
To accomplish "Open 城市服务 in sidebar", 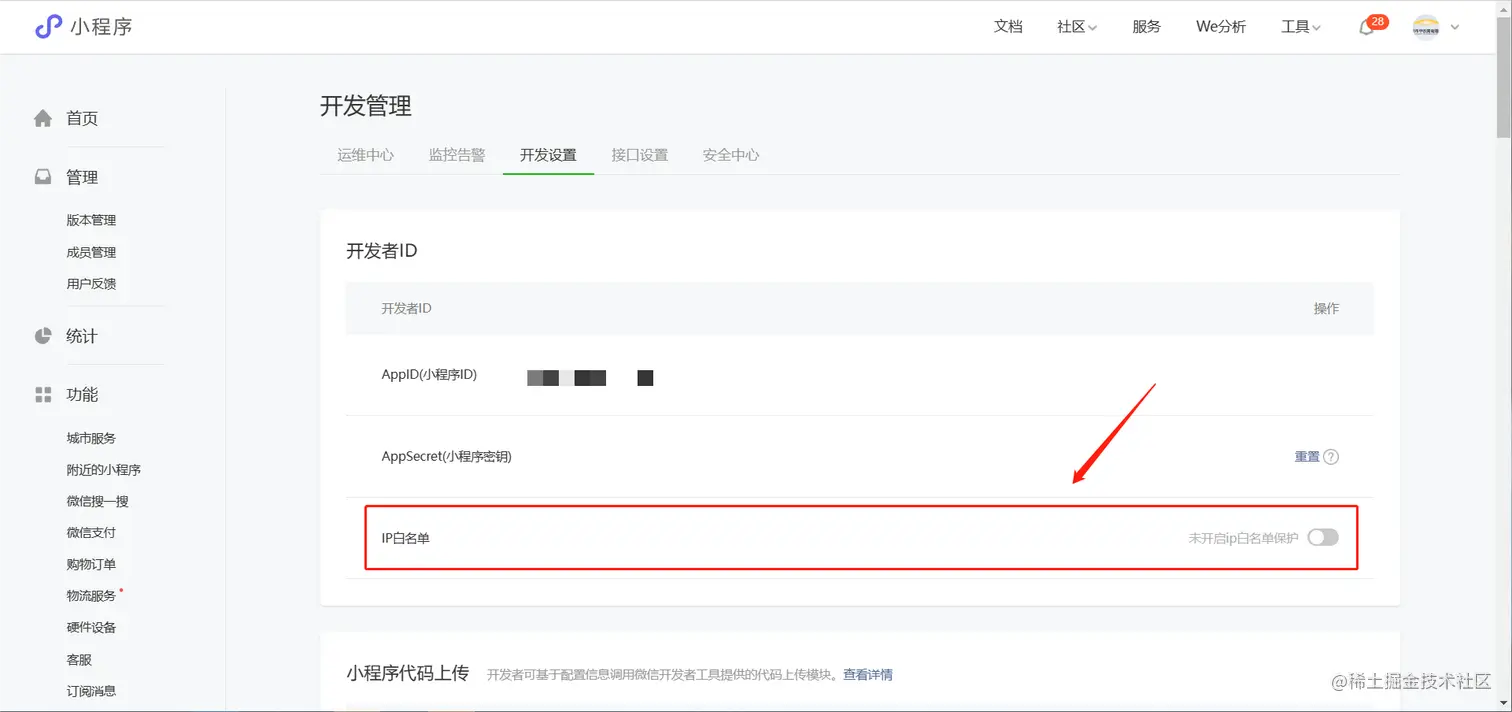I will coord(91,438).
